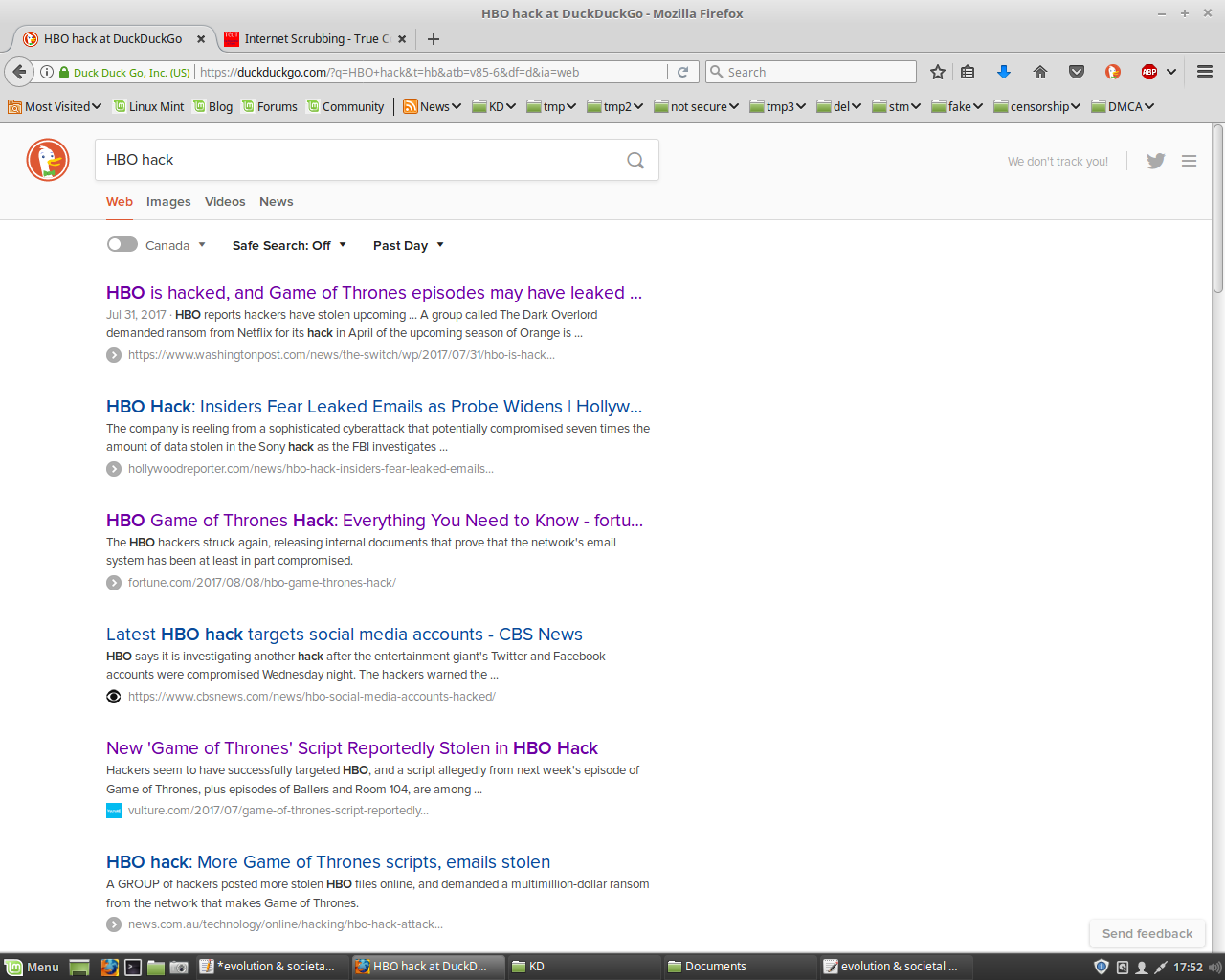Screen dimensions: 1225x980
Task: Click the DuckDuckGo duck logo
Action: 48,160
